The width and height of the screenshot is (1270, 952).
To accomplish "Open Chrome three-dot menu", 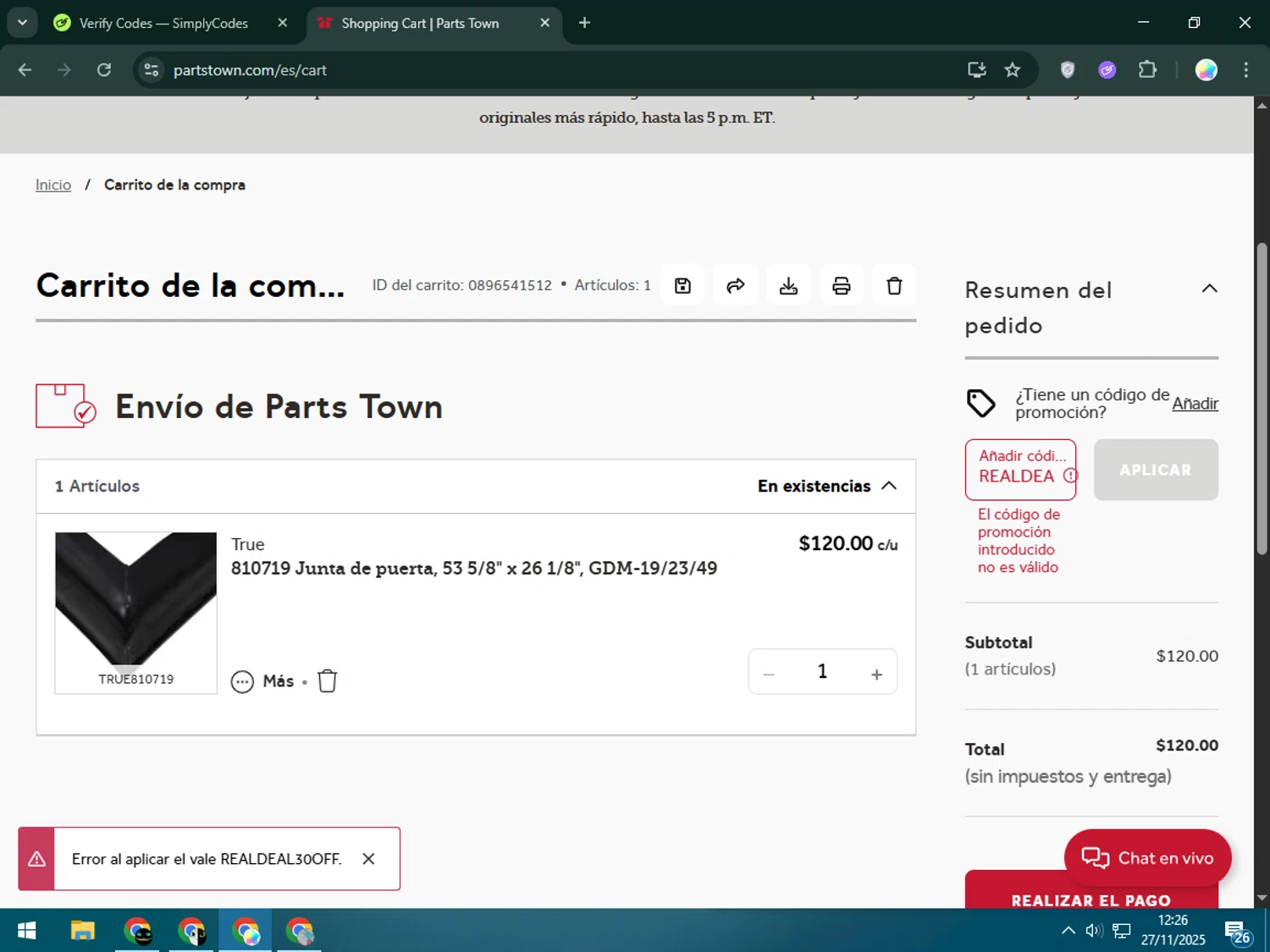I will (1245, 70).
